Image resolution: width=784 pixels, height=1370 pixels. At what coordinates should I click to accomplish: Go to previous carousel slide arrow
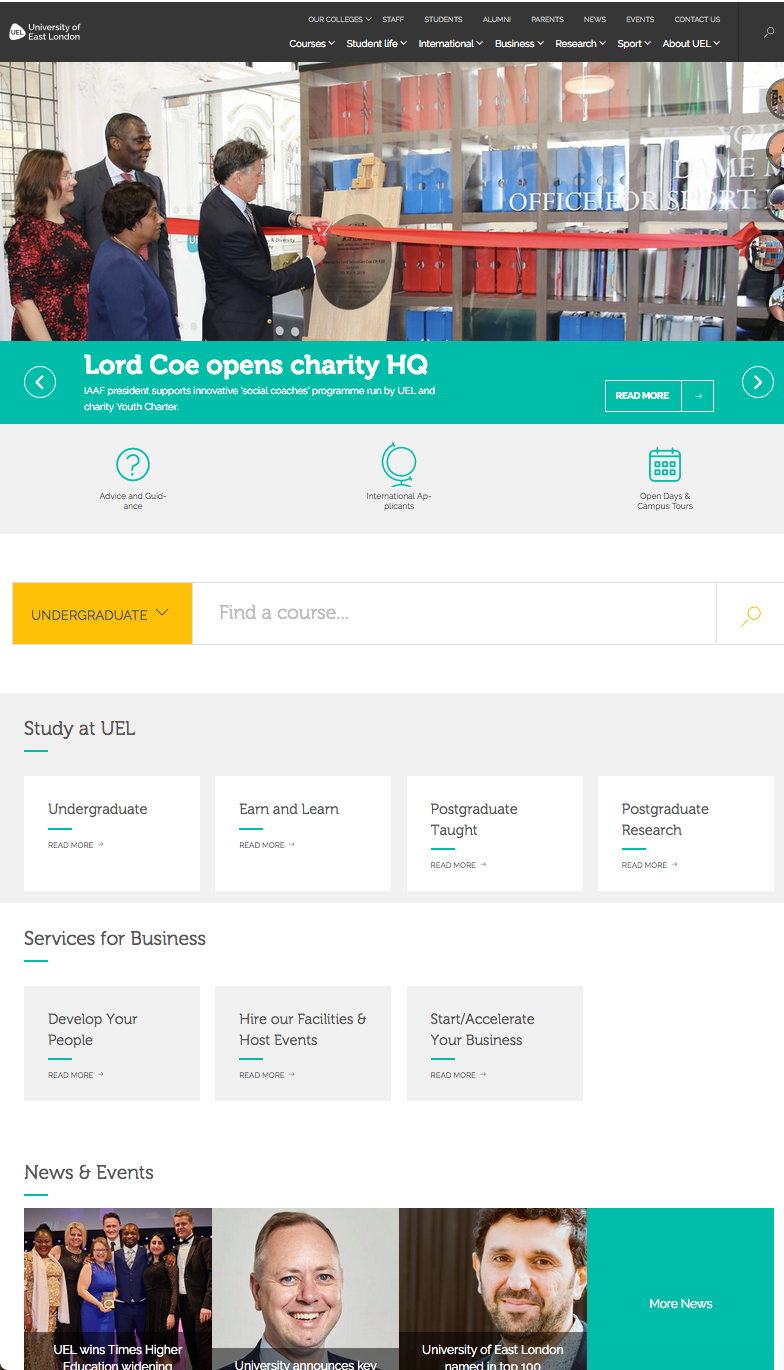tap(40, 382)
